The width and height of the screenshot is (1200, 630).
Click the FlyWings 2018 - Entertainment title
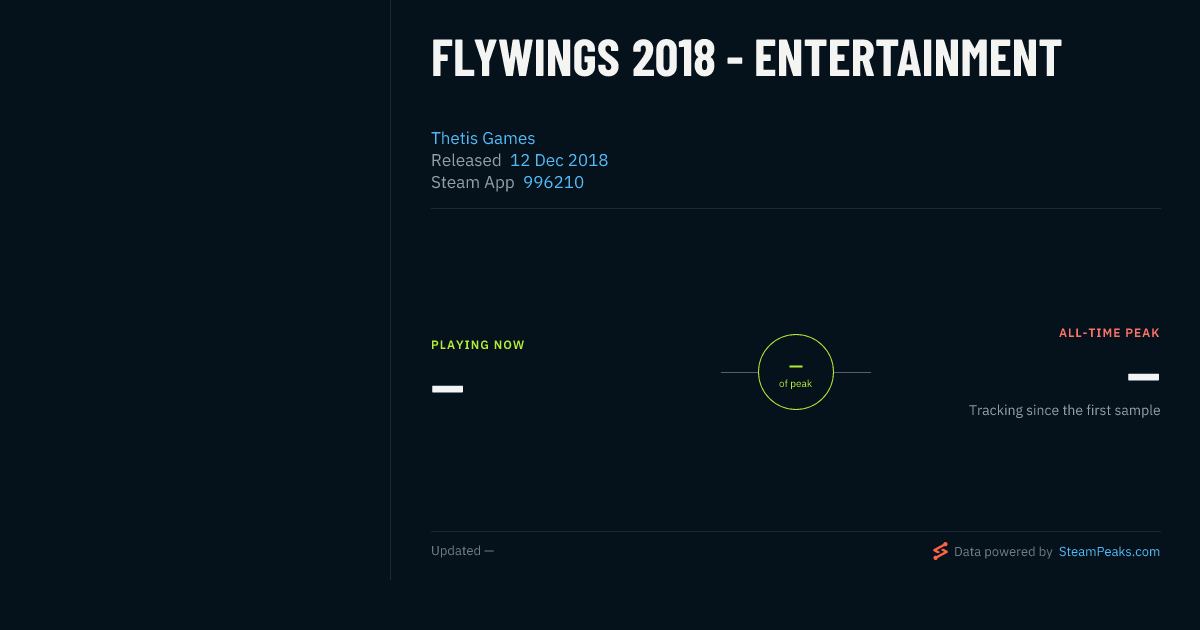pyautogui.click(x=746, y=58)
